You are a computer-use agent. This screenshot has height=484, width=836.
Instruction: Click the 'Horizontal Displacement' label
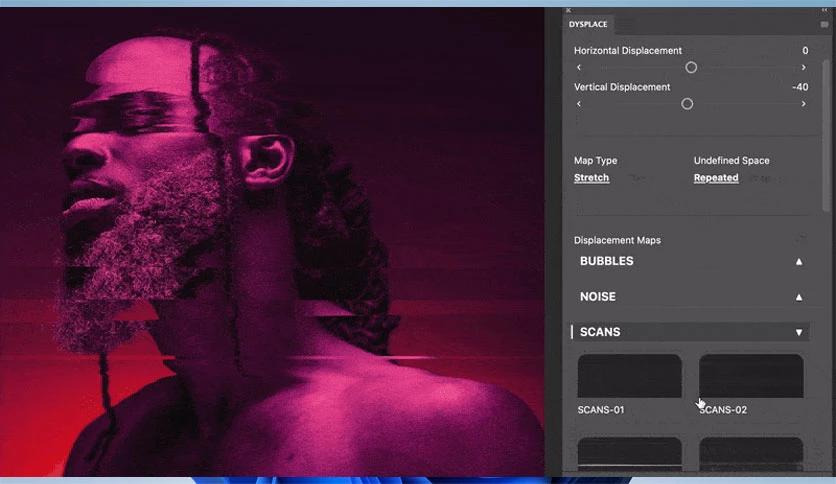(628, 51)
